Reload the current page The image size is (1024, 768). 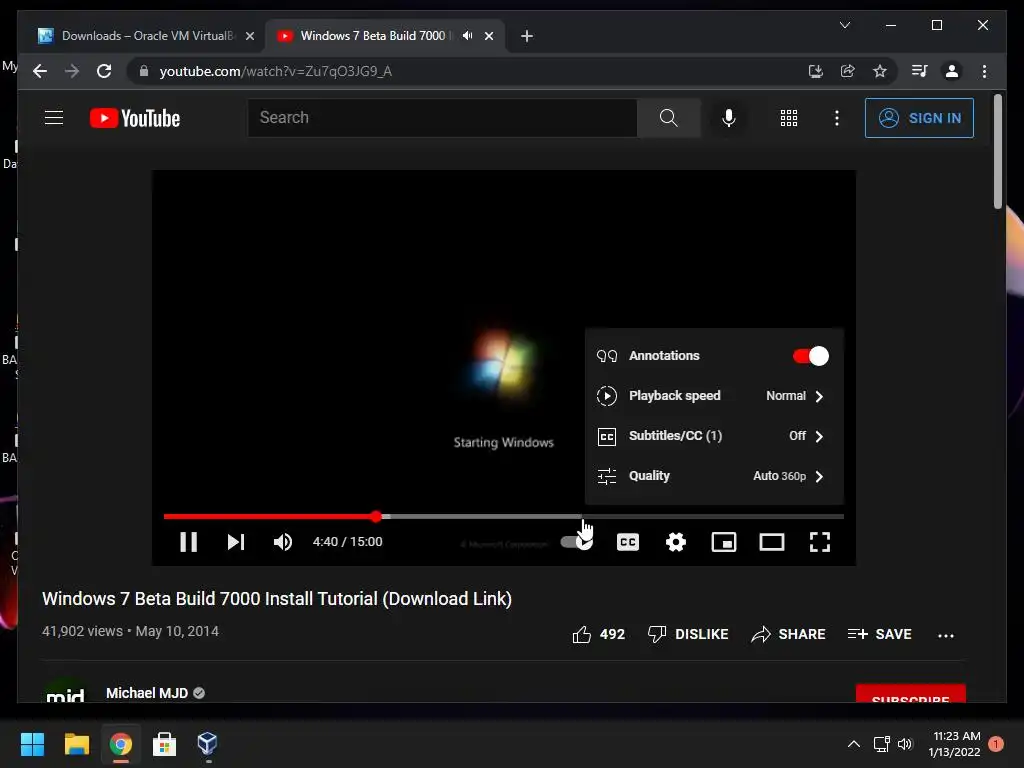[x=104, y=71]
